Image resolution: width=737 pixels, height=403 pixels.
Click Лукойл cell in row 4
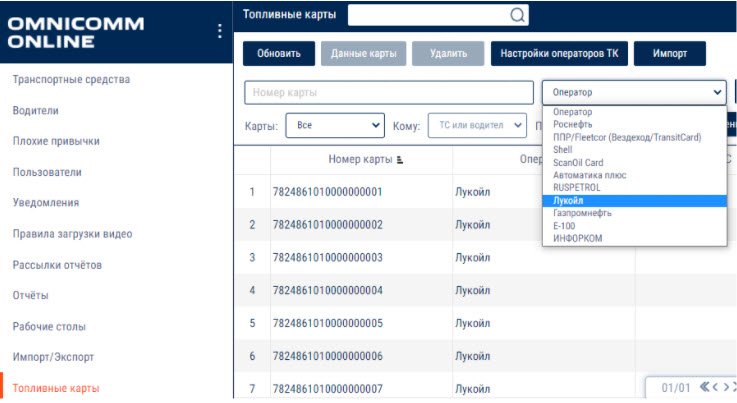click(x=472, y=290)
